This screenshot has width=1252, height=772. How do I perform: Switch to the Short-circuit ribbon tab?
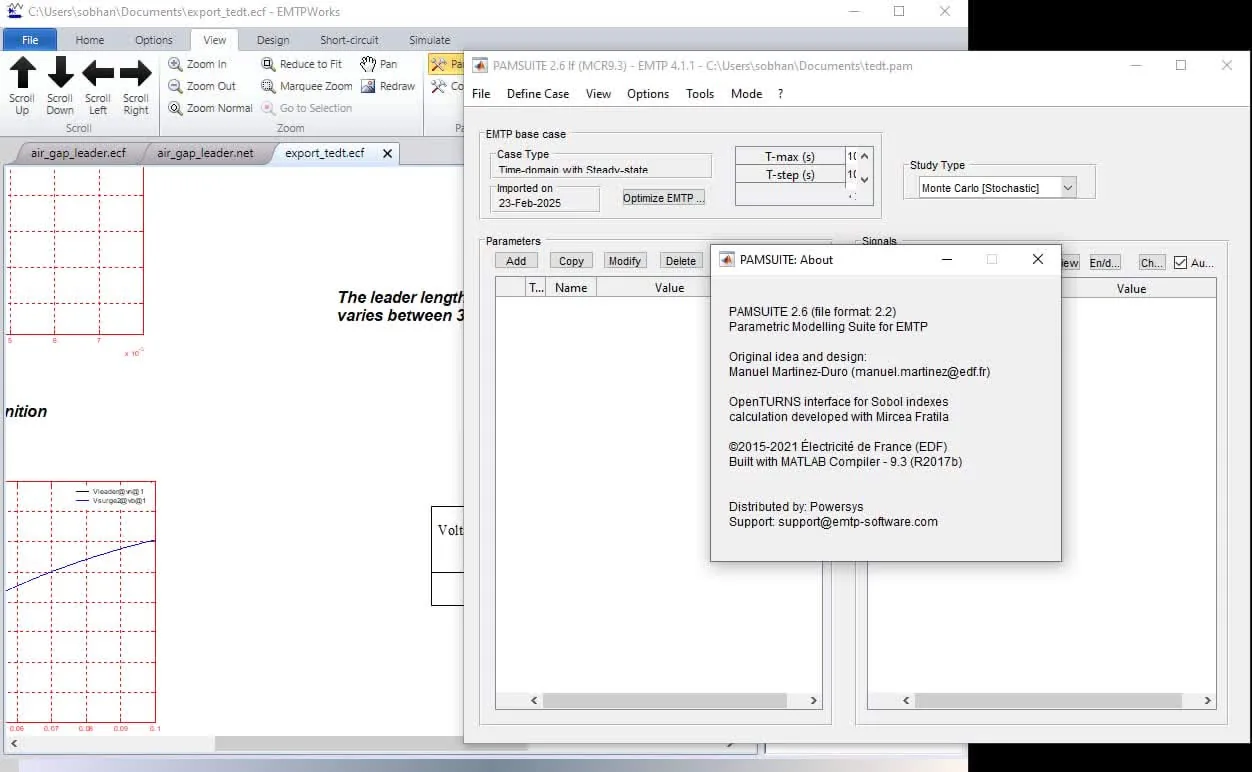tap(349, 40)
